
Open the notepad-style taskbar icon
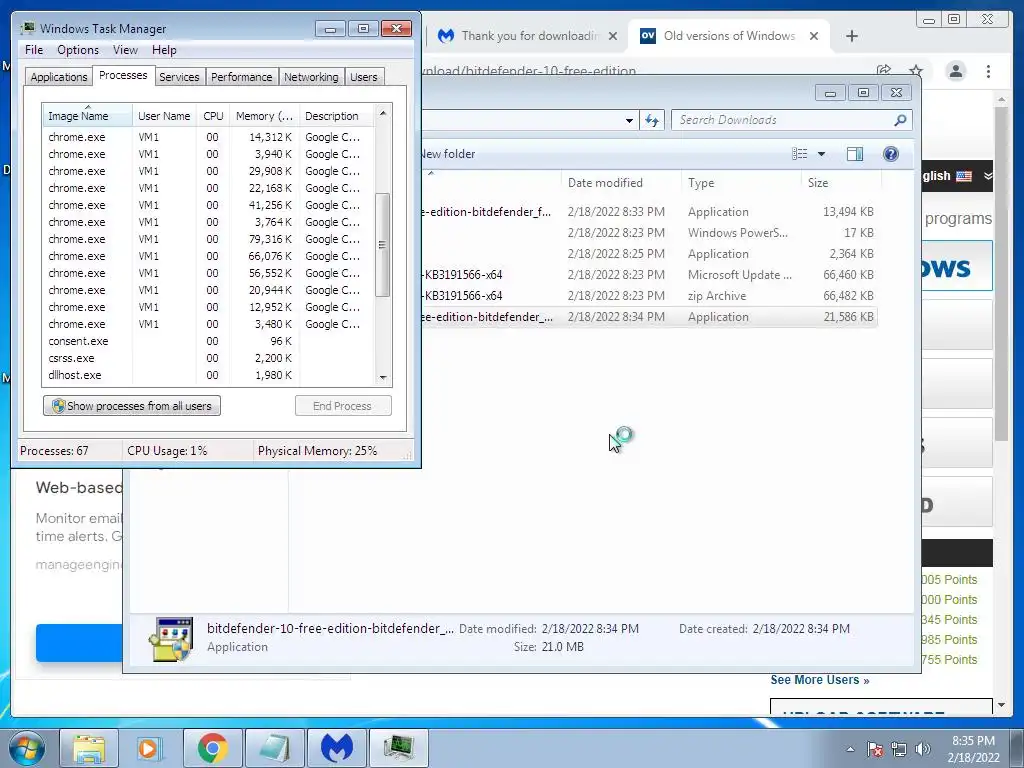274,748
